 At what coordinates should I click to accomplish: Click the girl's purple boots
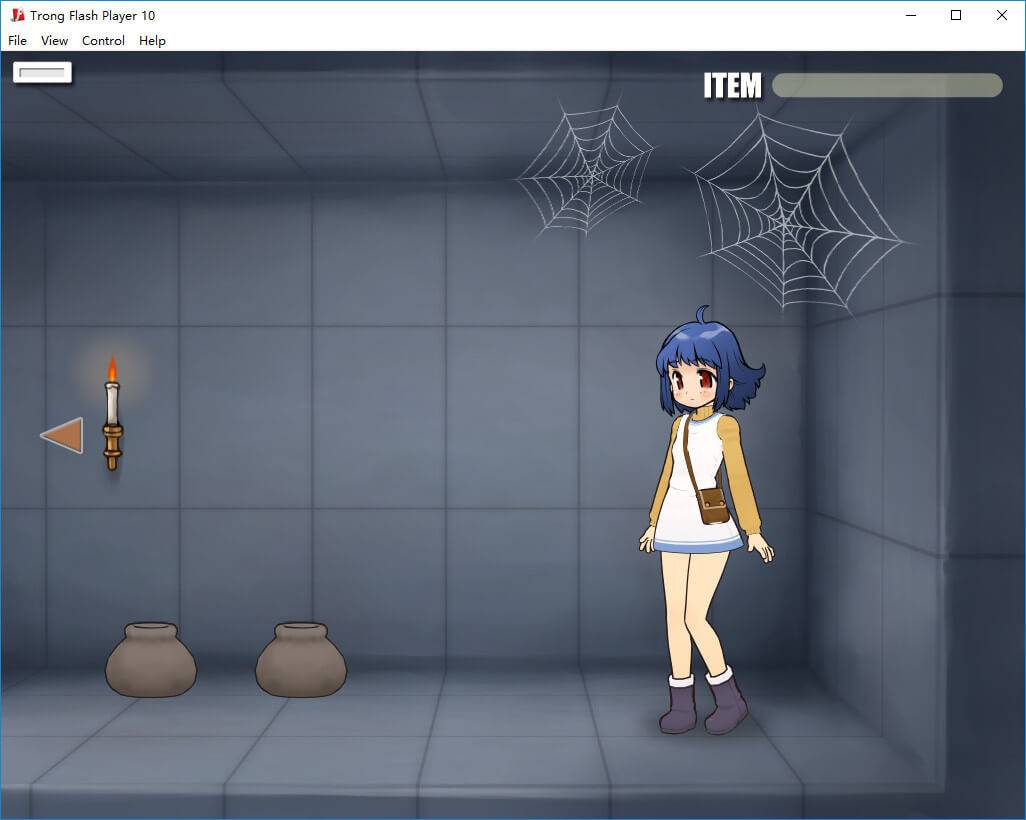pos(703,704)
